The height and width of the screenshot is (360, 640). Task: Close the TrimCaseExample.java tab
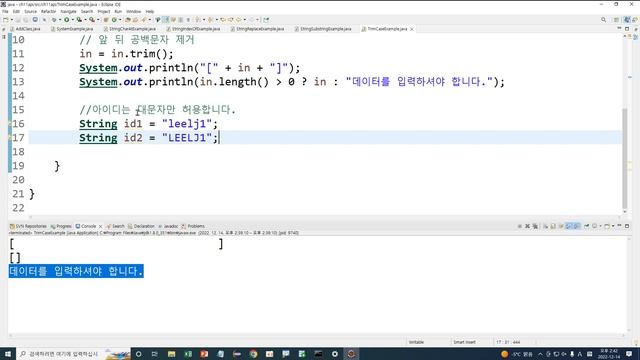pyautogui.click(x=412, y=29)
